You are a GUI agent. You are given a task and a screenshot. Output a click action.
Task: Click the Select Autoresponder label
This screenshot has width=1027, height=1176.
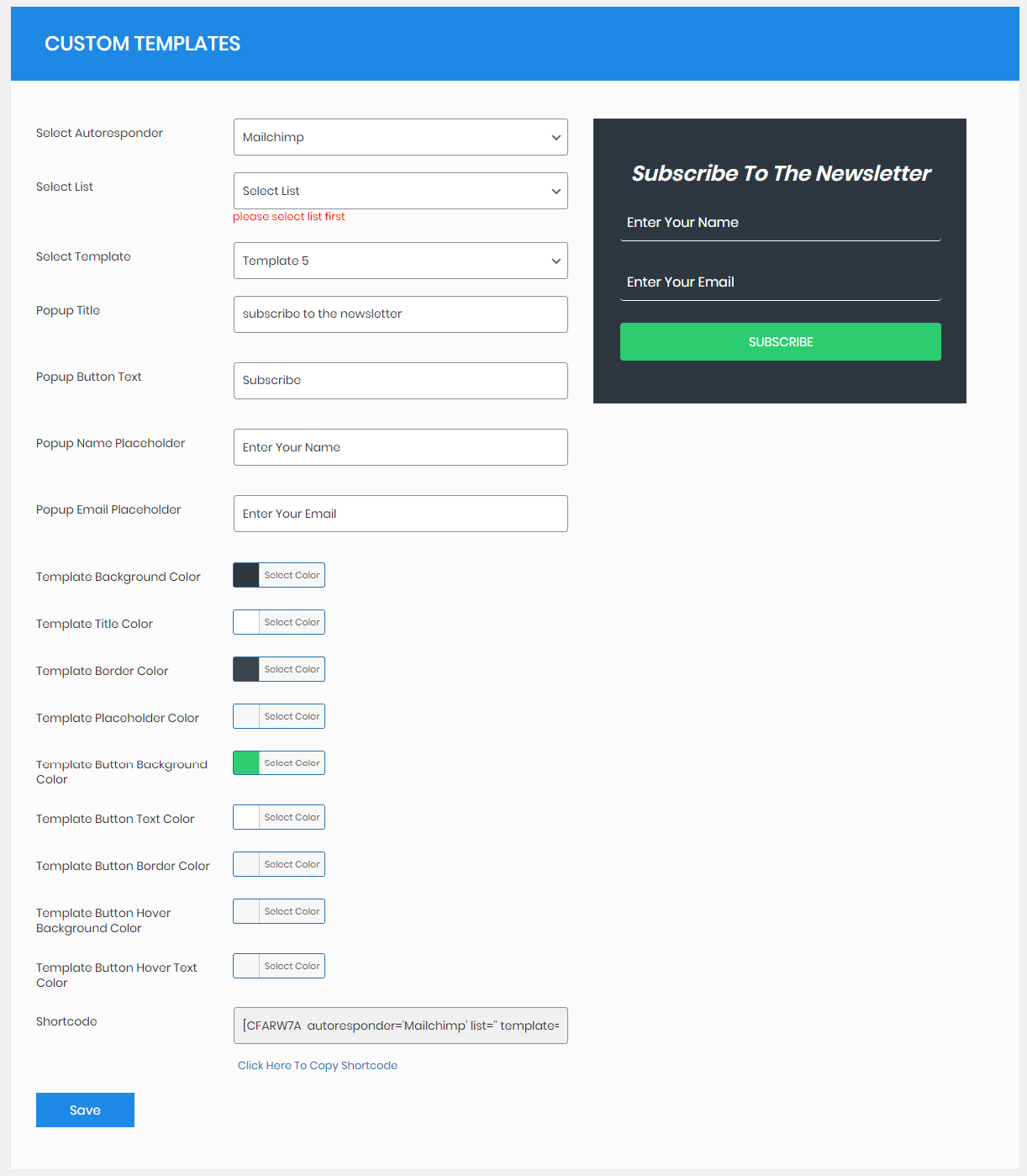(x=99, y=133)
